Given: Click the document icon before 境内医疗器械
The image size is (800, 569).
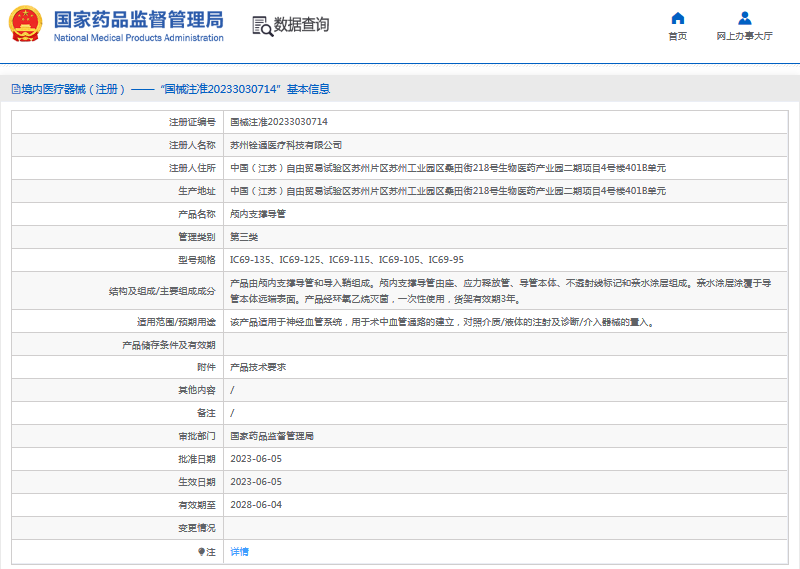Looking at the screenshot, I should [16, 89].
